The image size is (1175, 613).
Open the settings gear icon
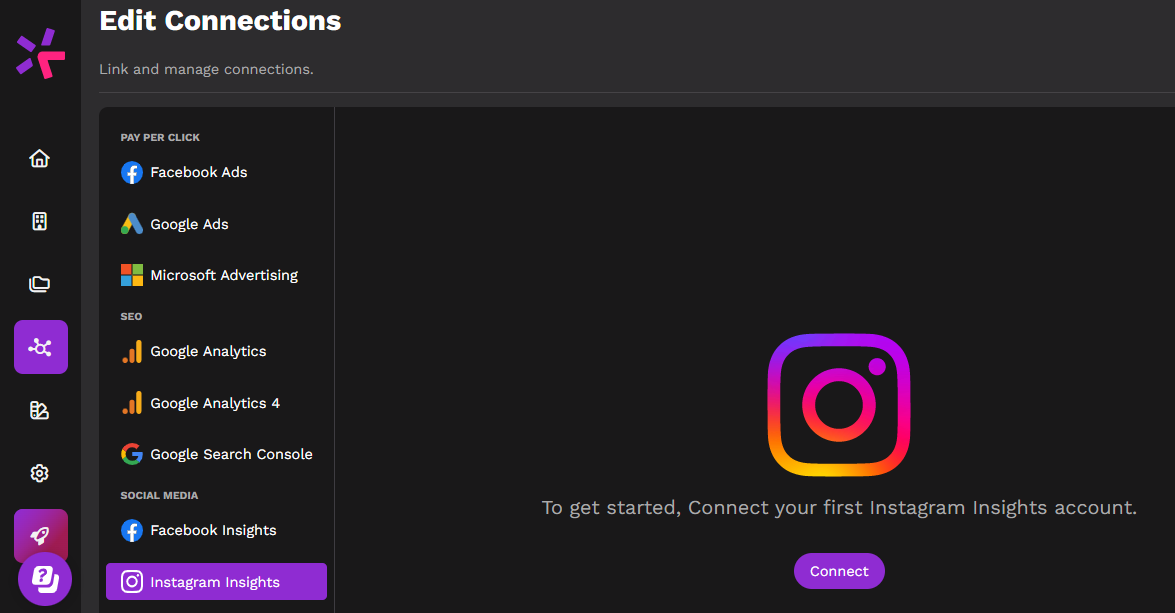pos(40,473)
